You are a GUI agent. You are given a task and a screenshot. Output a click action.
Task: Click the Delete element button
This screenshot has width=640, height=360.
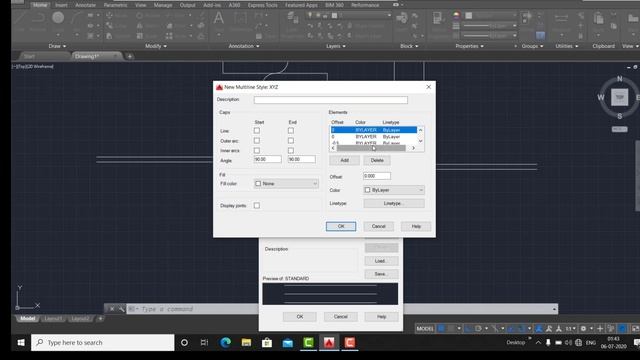[x=377, y=160]
